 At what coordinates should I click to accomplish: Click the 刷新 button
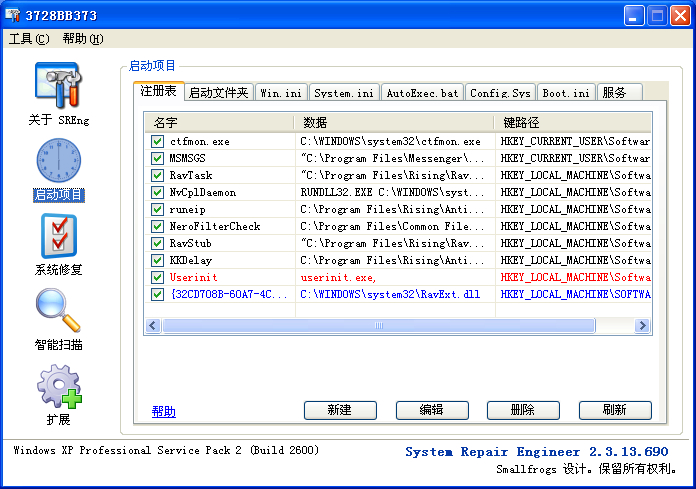tap(615, 410)
